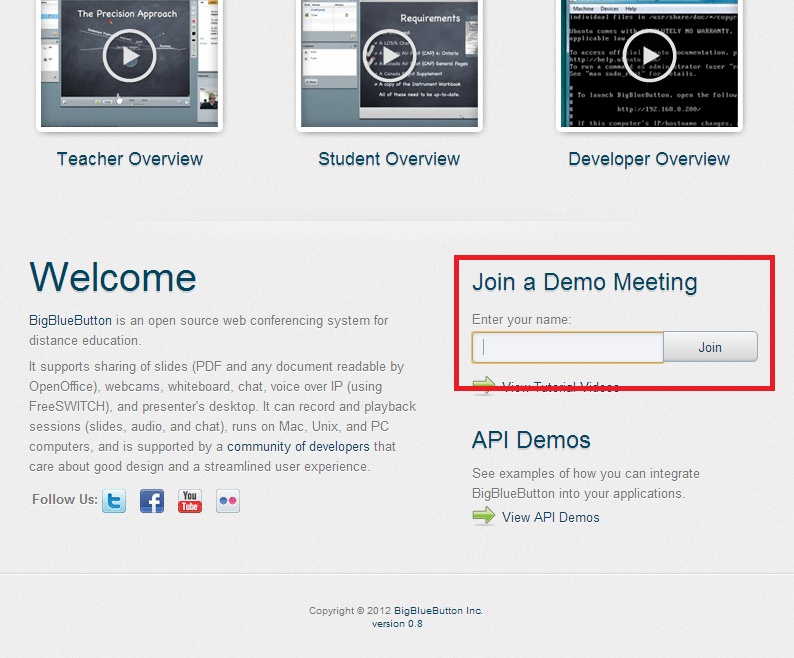Open the Flickr follow icon

point(228,501)
